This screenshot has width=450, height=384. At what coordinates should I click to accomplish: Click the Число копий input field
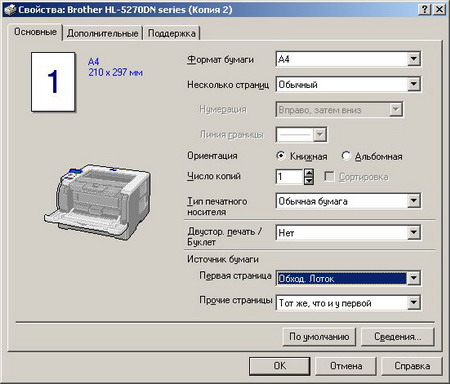289,177
